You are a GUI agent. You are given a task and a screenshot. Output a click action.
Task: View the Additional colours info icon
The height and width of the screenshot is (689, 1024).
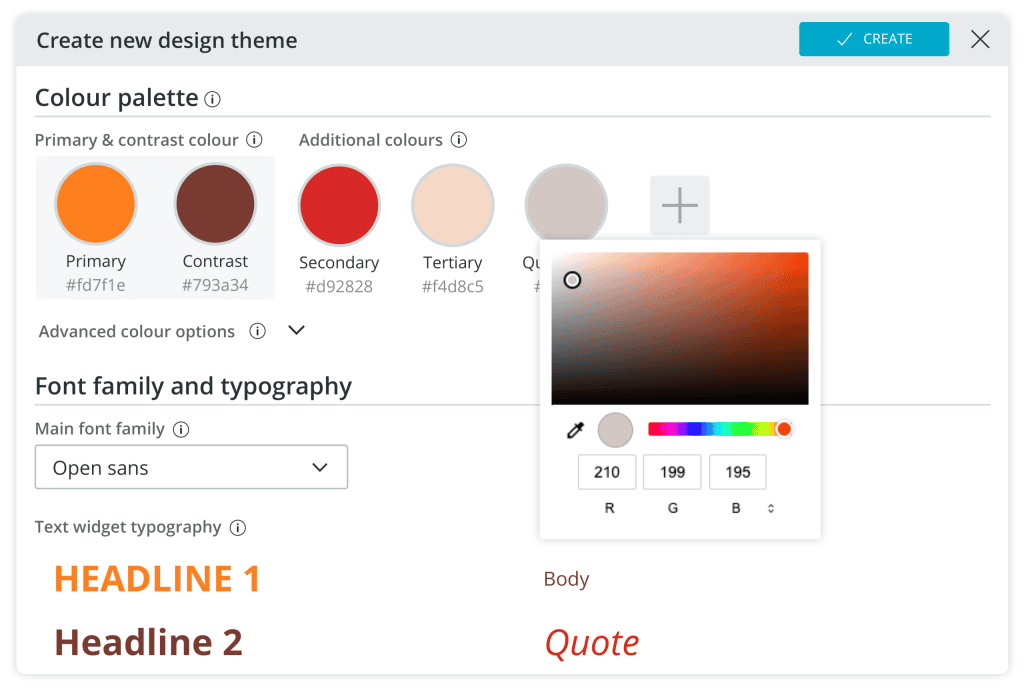tap(459, 139)
